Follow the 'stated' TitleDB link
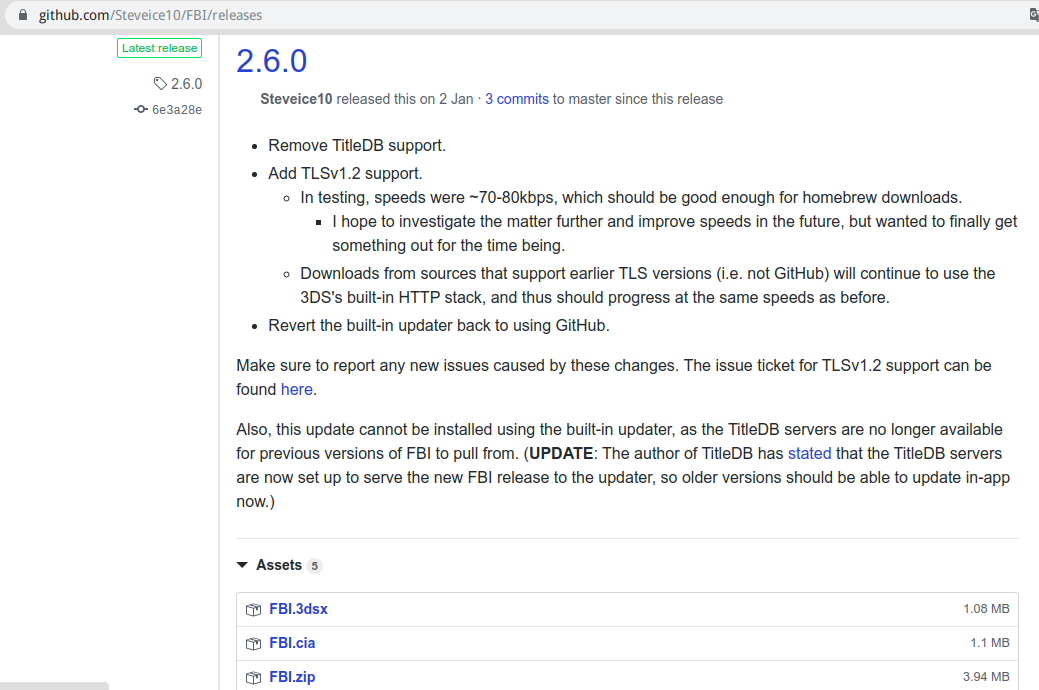This screenshot has width=1039, height=690. (810, 453)
